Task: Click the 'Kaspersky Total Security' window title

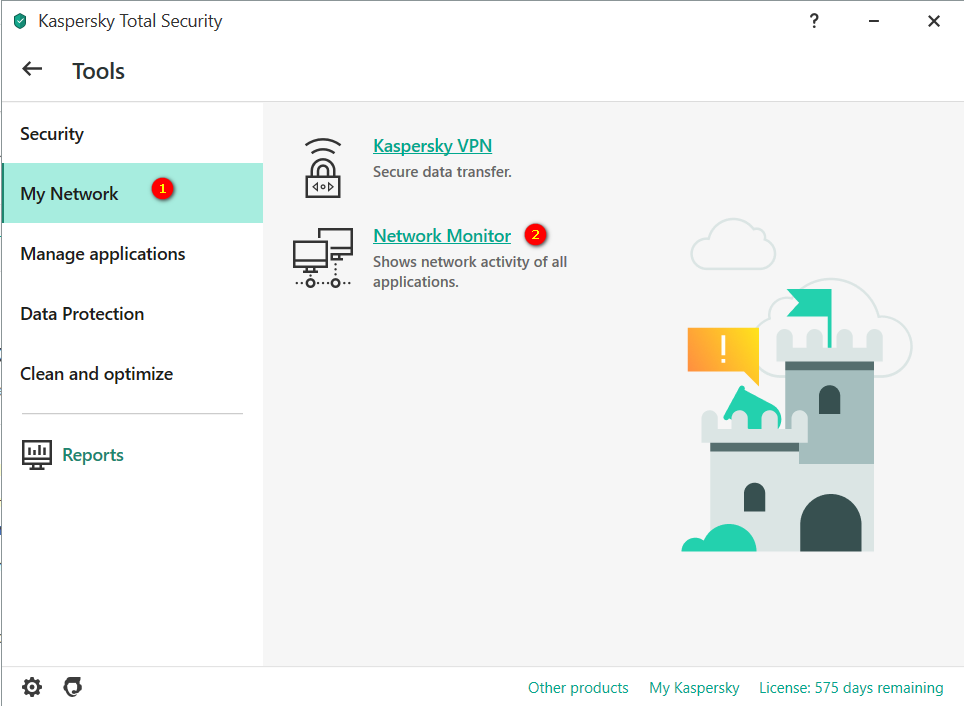Action: coord(130,22)
